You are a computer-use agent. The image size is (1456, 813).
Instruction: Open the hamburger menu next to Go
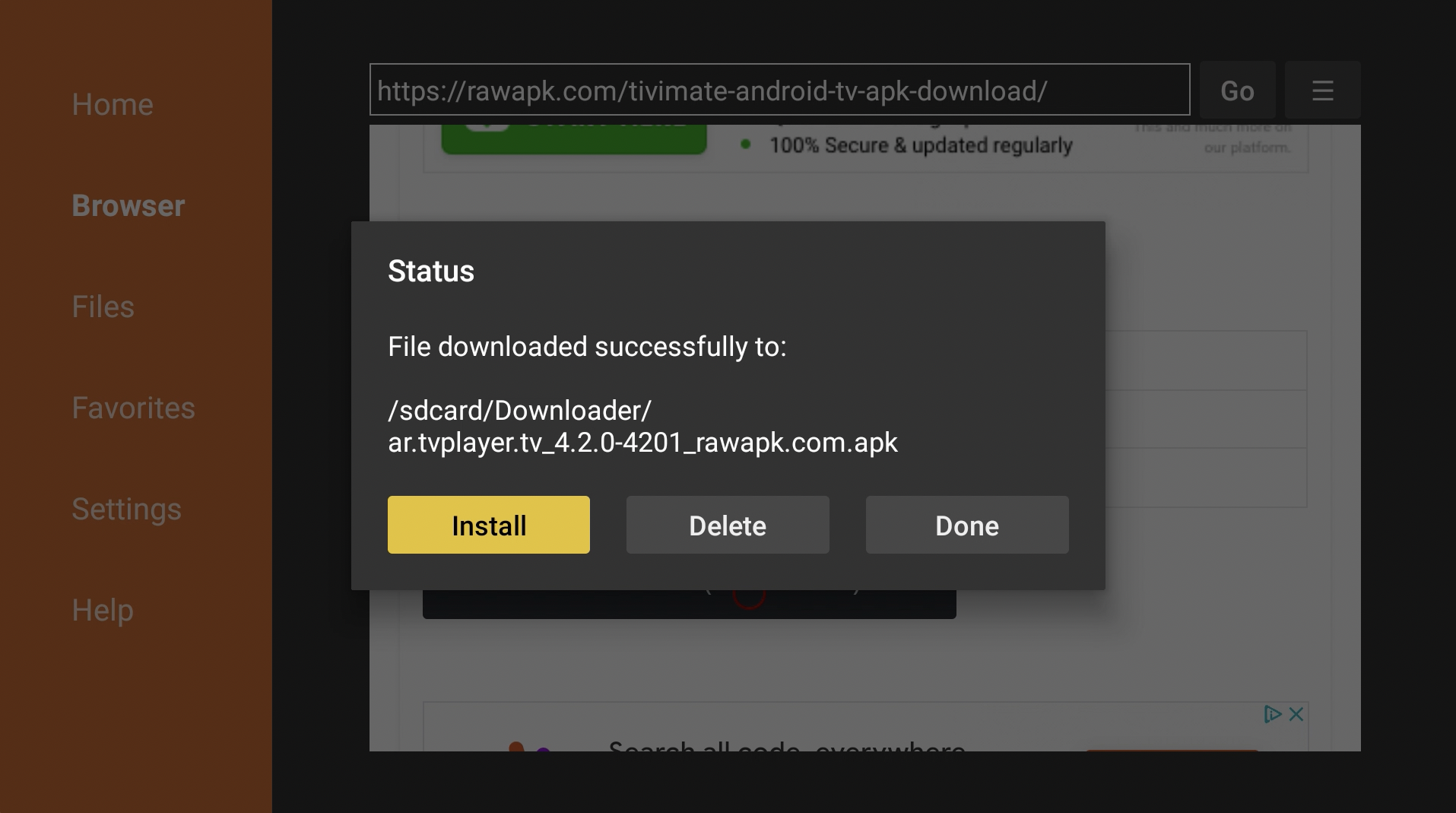pos(1322,91)
